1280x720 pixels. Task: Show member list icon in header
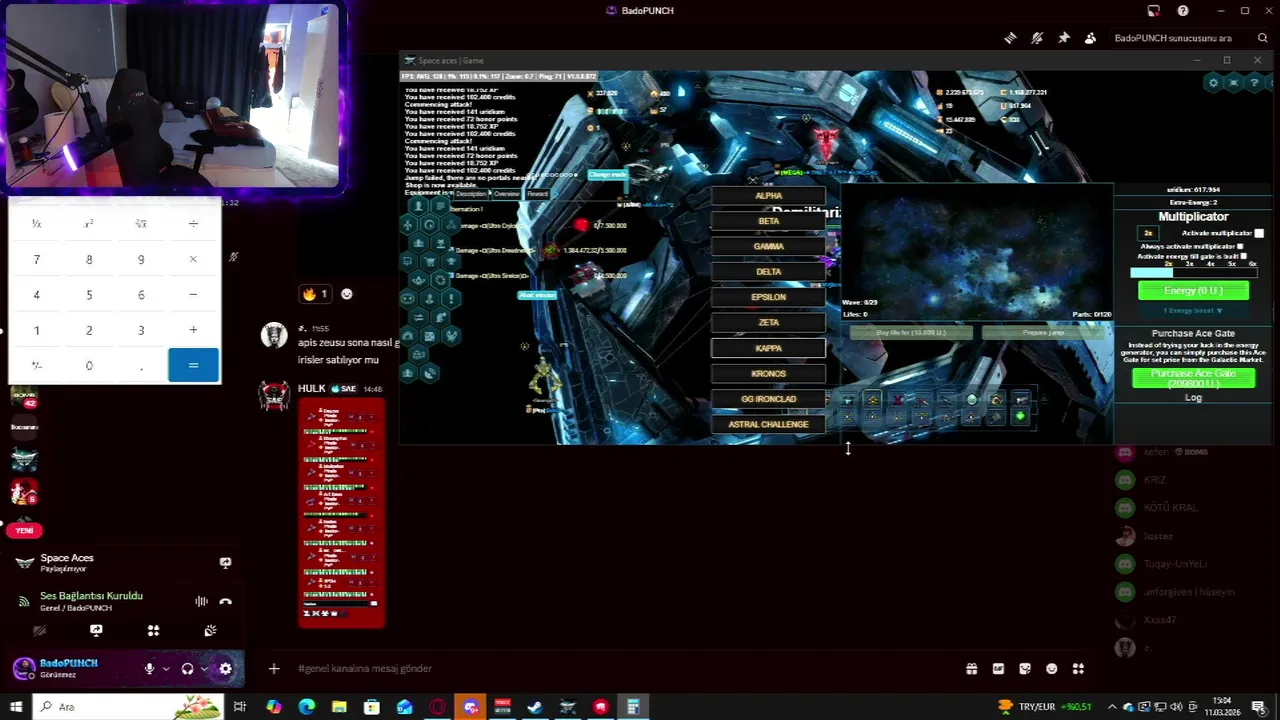(1090, 38)
